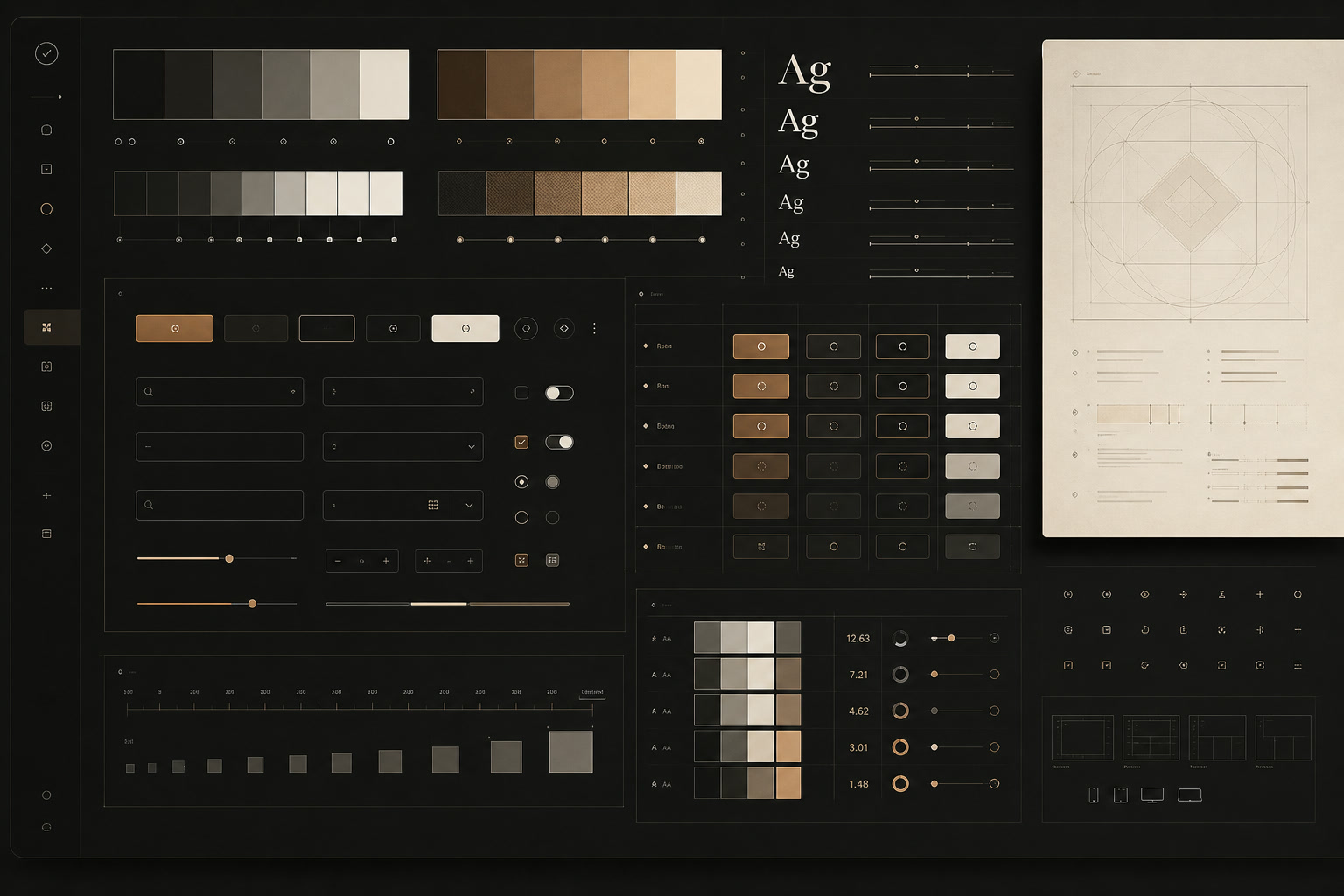
Task: Select the circle shape icon in sidebar
Action: click(x=46, y=208)
